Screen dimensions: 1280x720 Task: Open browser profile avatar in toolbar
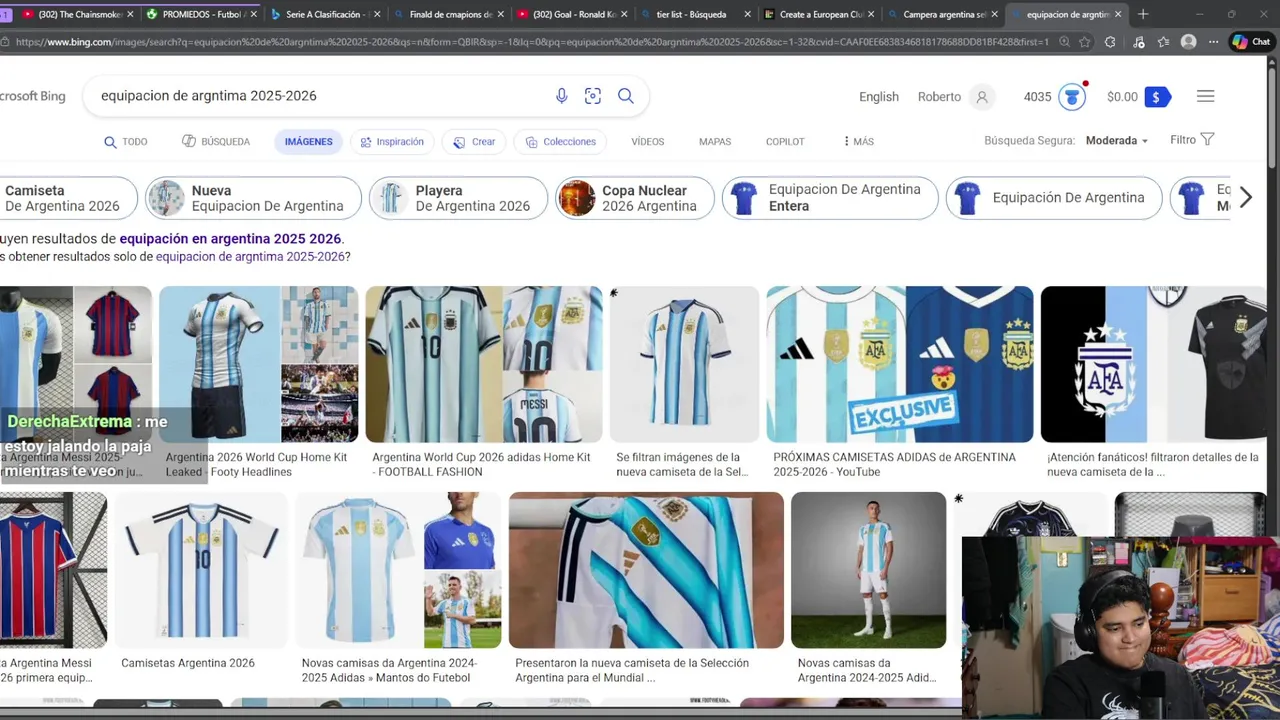tap(1188, 42)
